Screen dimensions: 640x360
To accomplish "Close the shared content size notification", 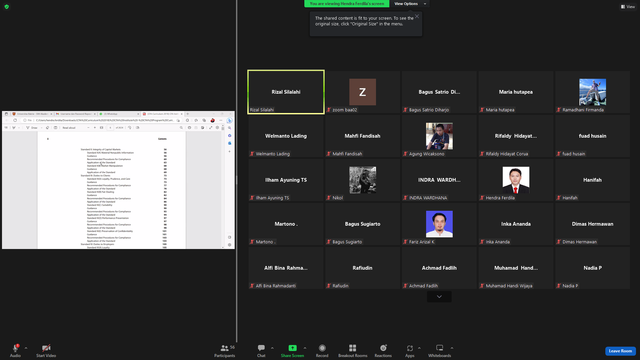I will point(417,16).
